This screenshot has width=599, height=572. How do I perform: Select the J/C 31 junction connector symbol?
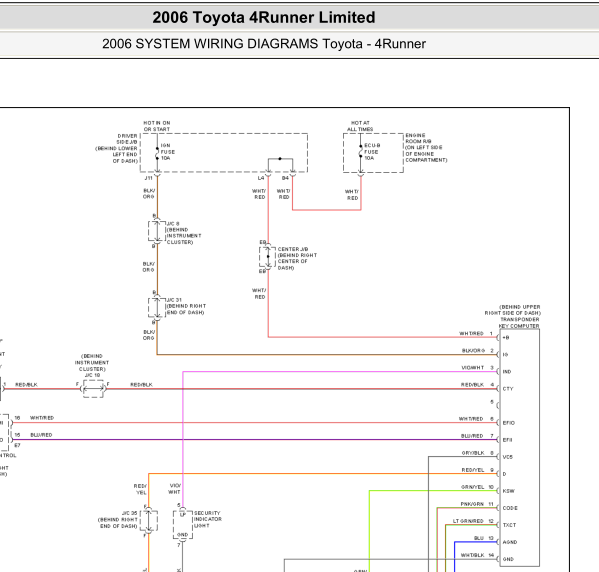click(x=157, y=308)
